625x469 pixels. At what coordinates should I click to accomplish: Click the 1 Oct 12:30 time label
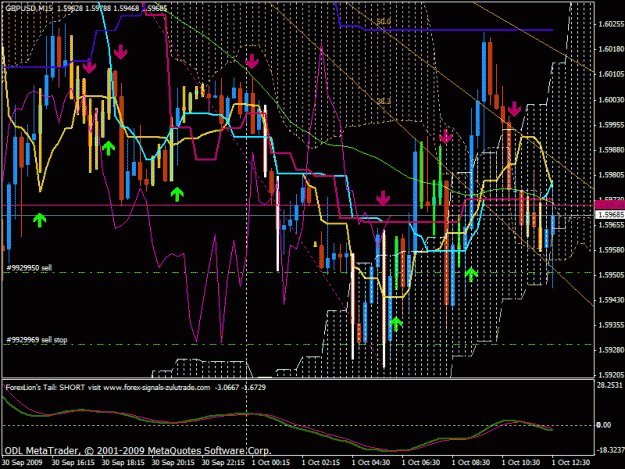pos(571,463)
